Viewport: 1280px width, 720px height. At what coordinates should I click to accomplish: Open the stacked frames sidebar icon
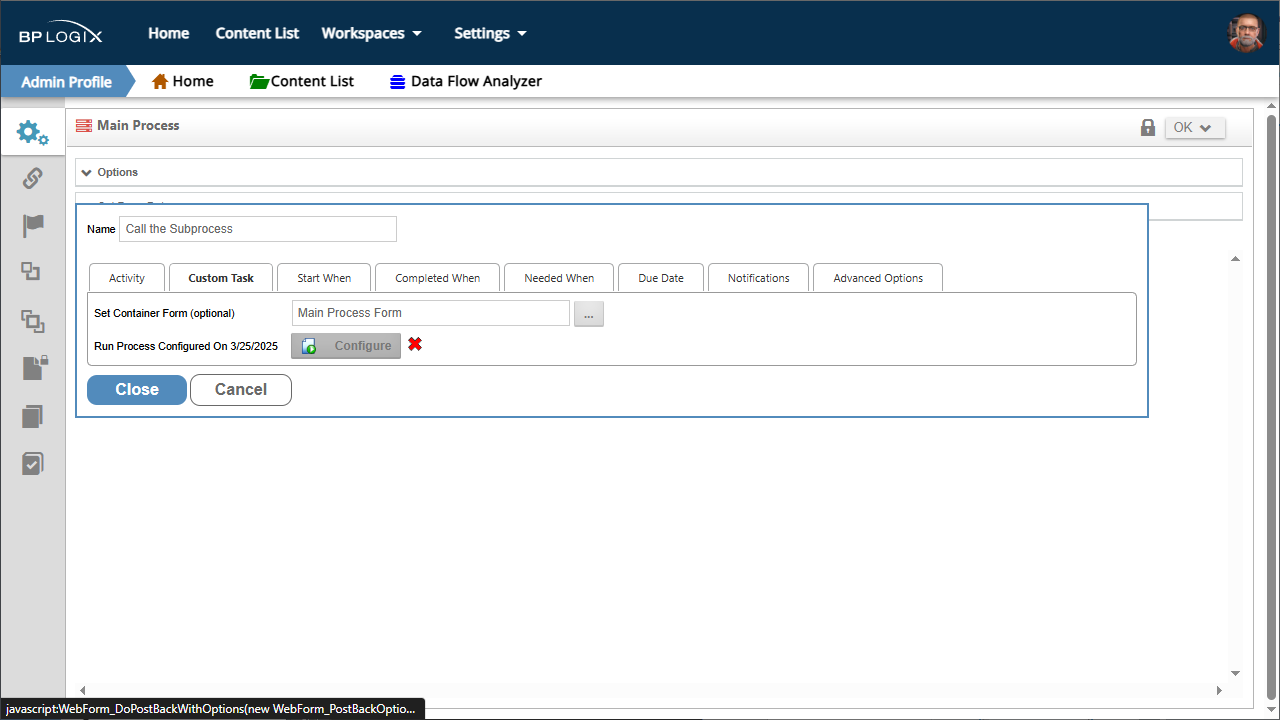pyautogui.click(x=33, y=320)
